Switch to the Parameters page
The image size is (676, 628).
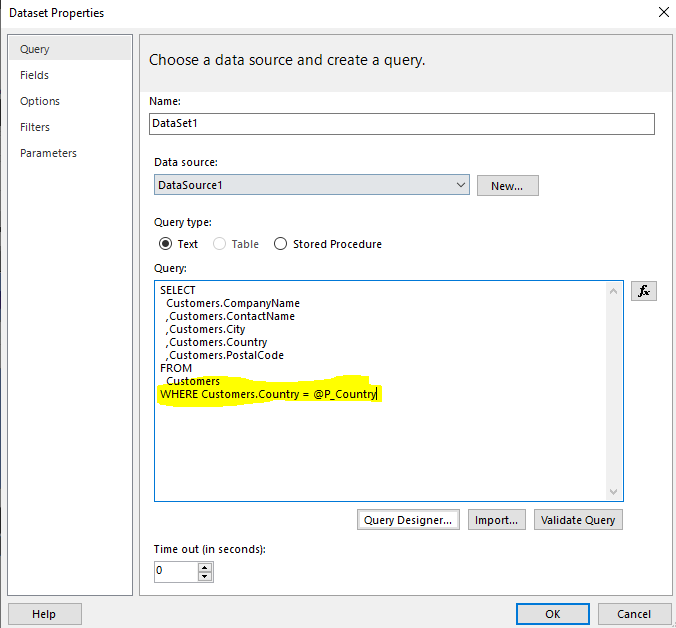48,153
